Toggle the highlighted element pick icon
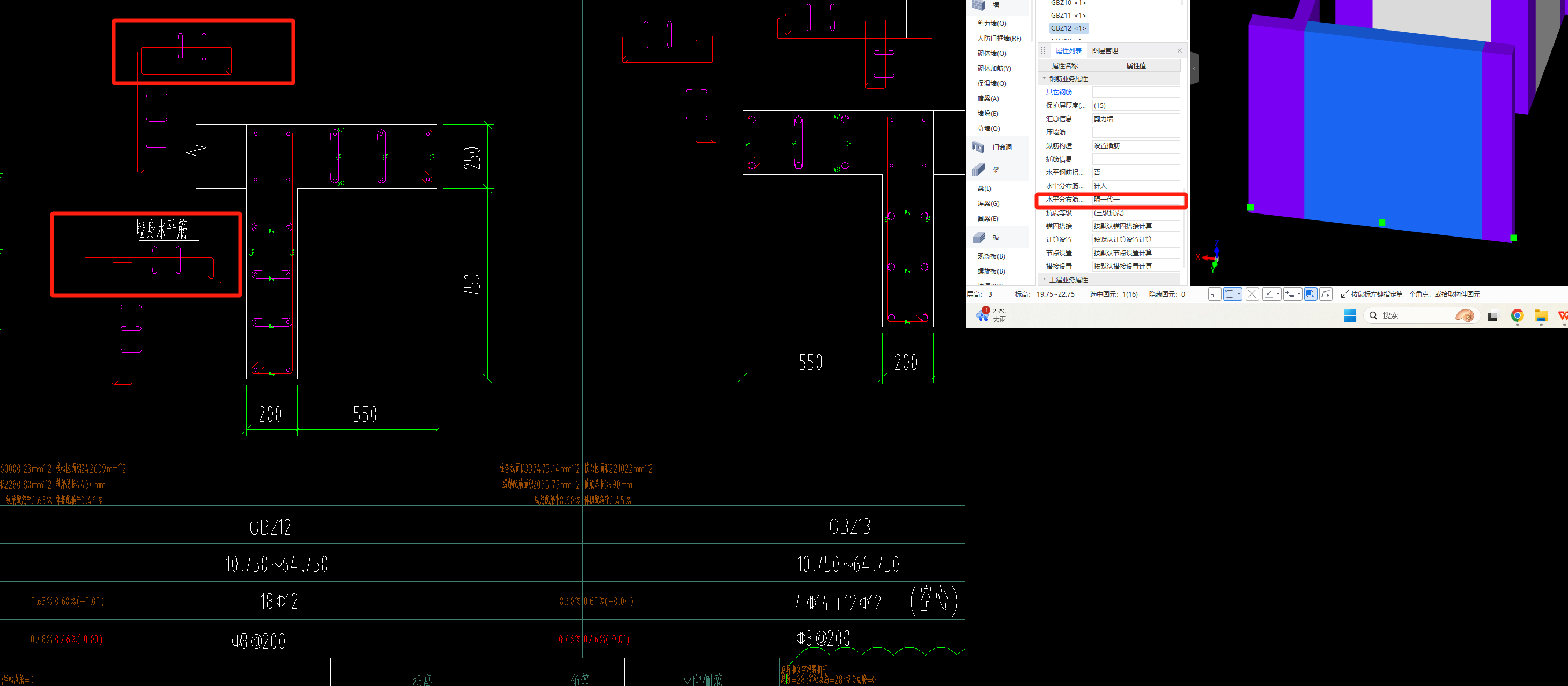Viewport: 1568px width, 686px height. pos(1311,294)
